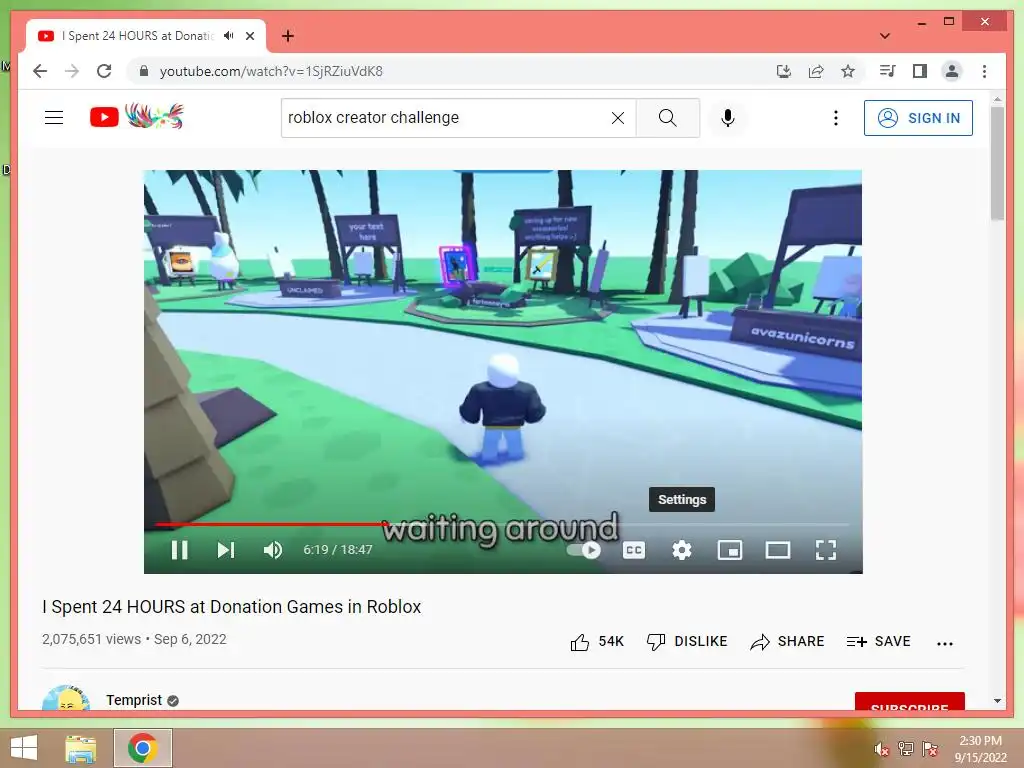View site info lock icon

coord(144,71)
